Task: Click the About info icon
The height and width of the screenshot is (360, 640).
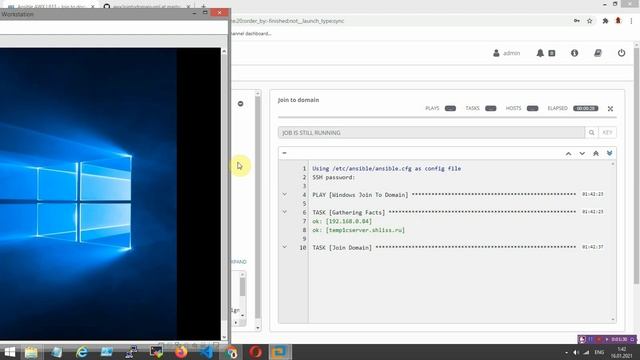Action: tap(574, 53)
